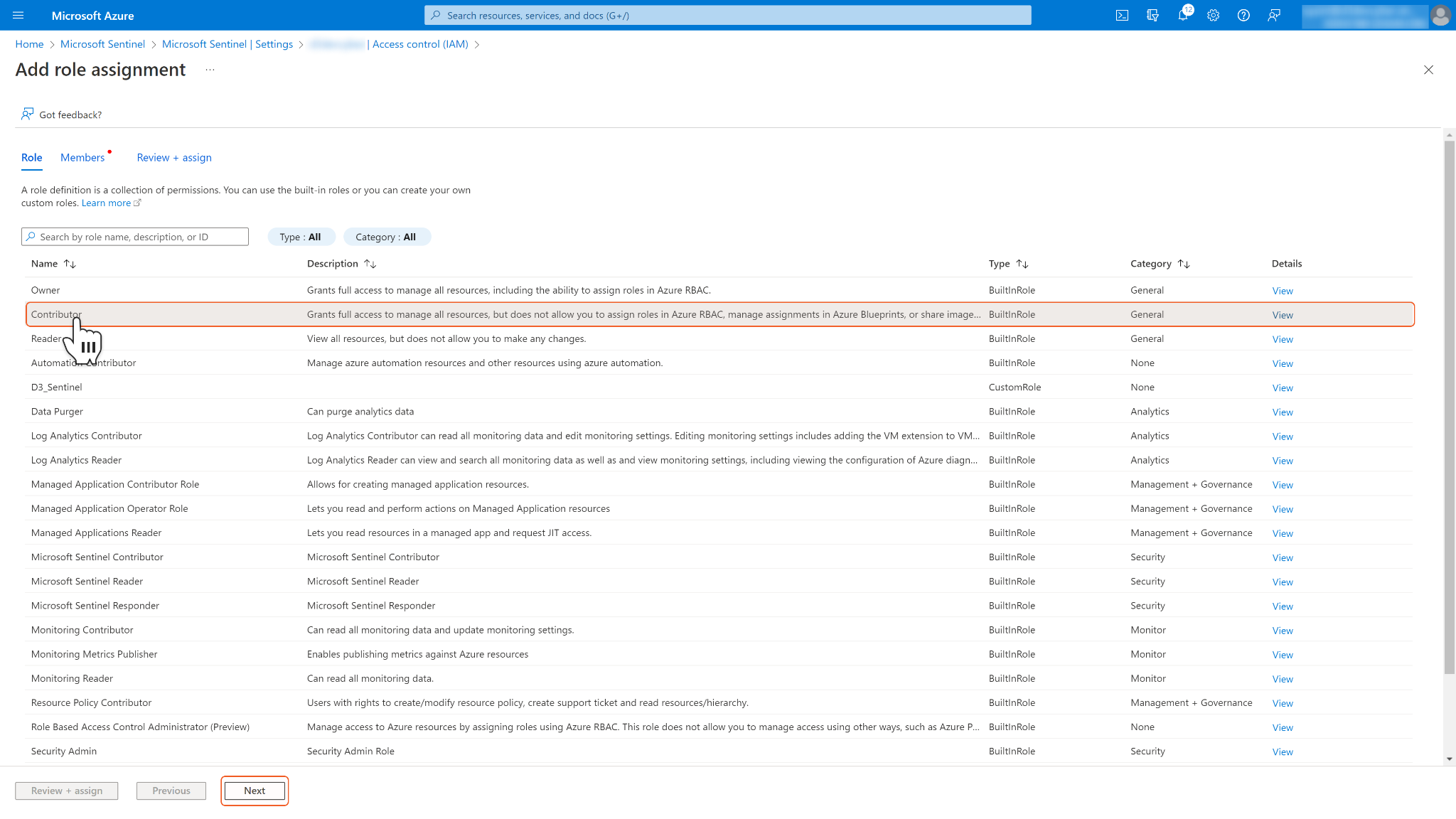View details for the Owner role
Screen dimensions: 1456x819
click(1283, 291)
